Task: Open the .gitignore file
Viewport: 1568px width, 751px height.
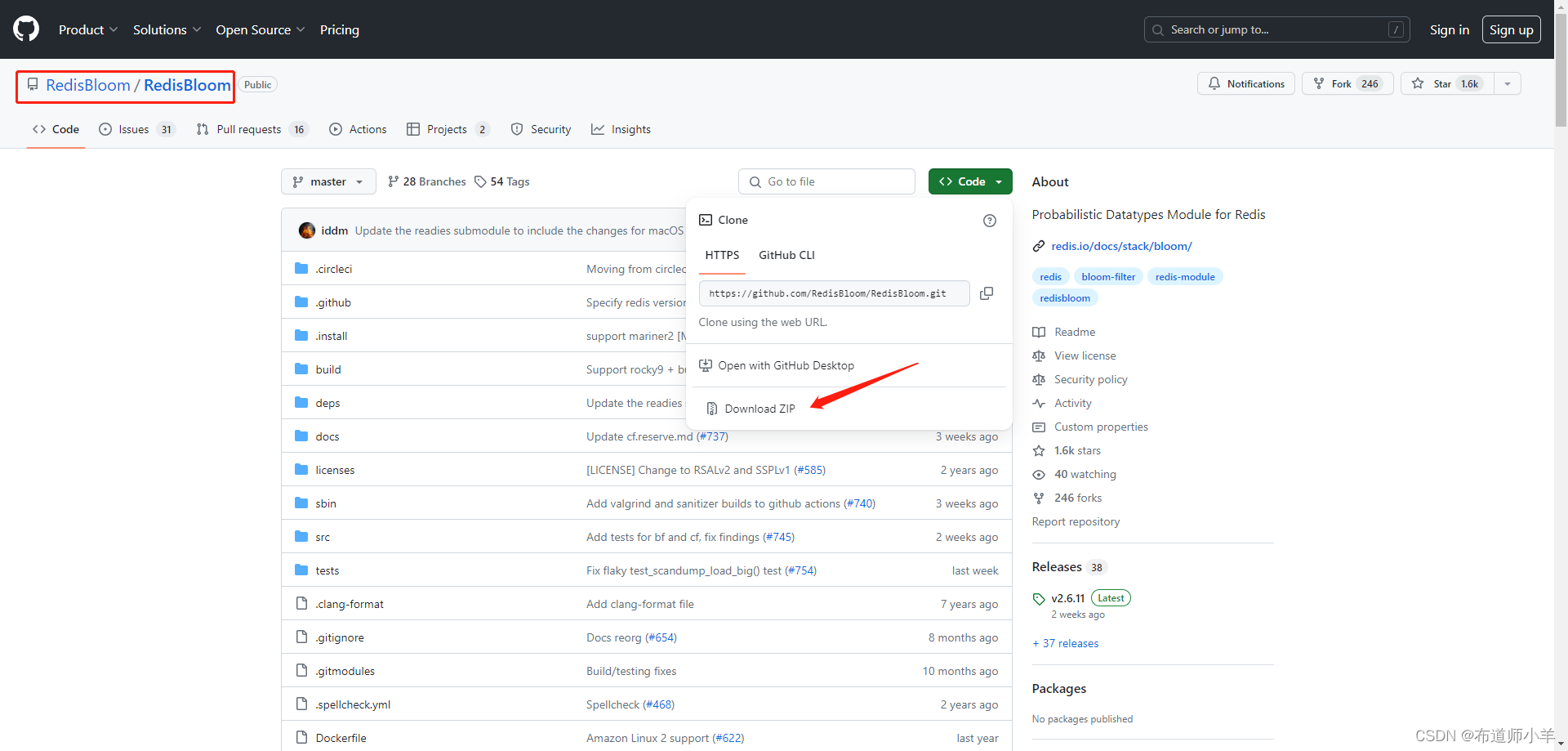Action: pos(340,637)
